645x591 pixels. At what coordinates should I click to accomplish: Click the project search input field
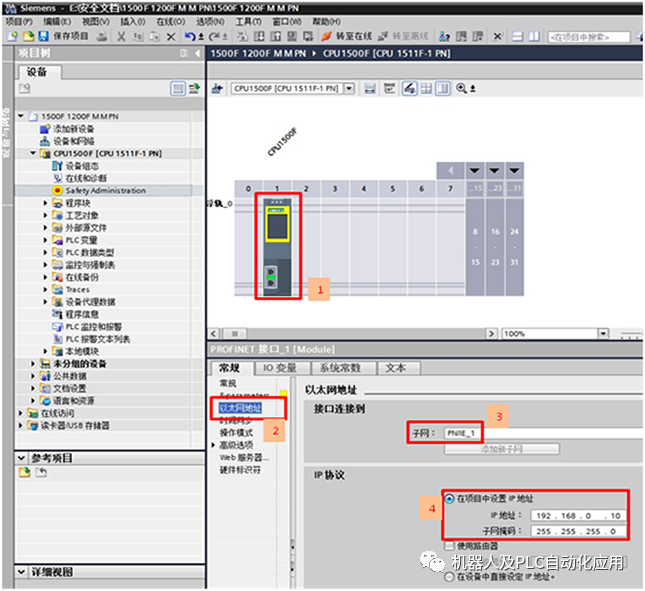tap(589, 37)
